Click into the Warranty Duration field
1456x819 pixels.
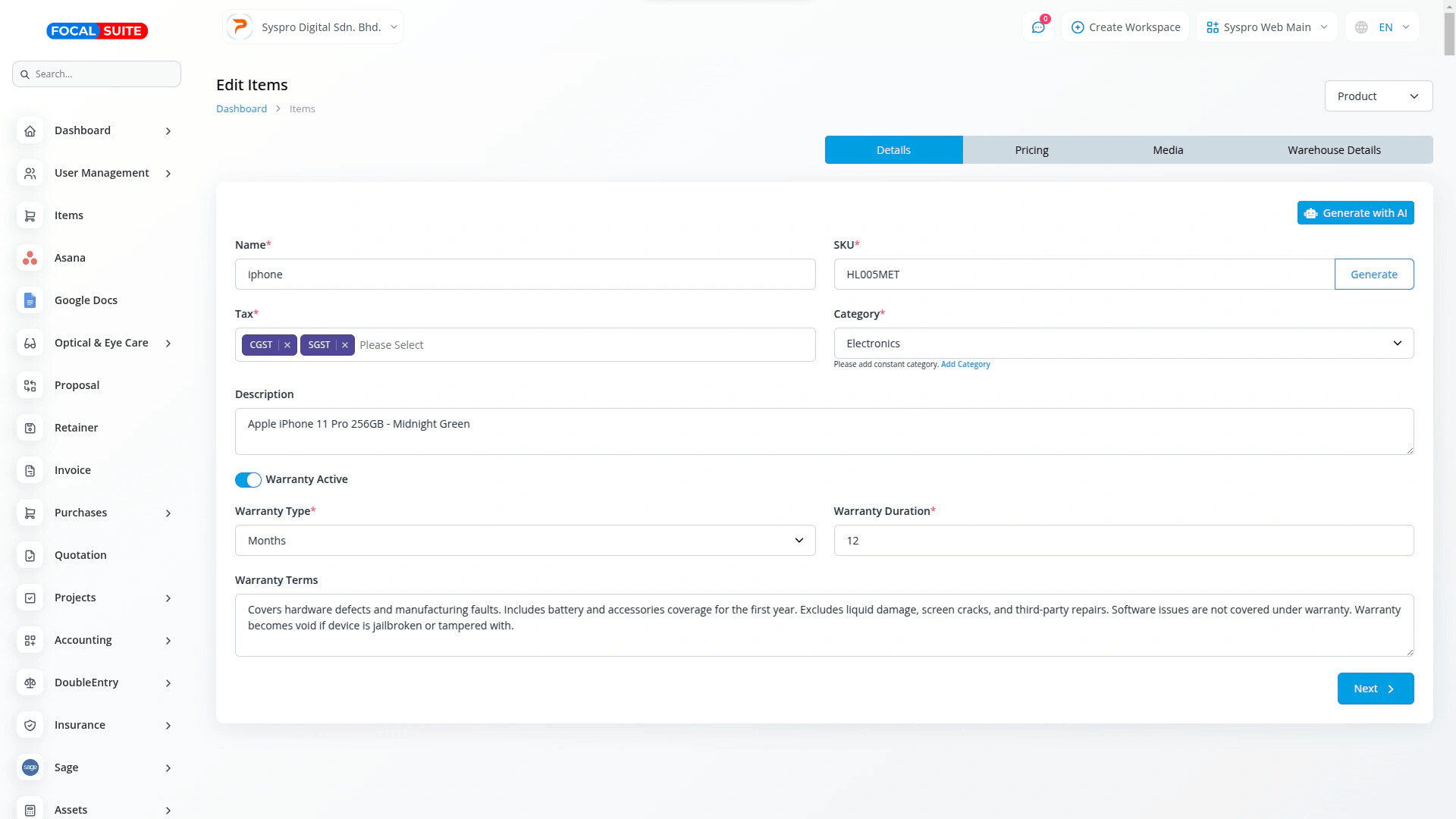click(1123, 541)
